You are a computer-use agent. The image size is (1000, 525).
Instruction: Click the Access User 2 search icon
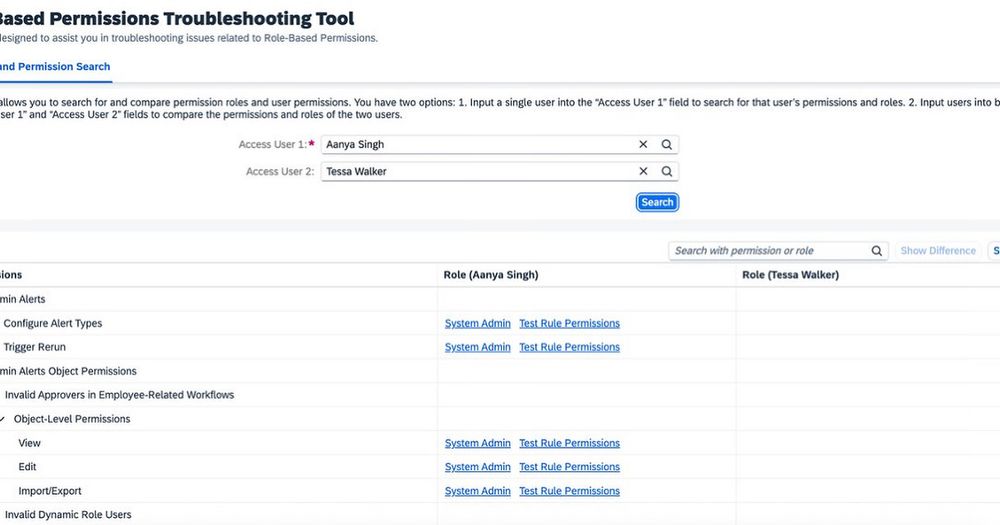tap(667, 172)
